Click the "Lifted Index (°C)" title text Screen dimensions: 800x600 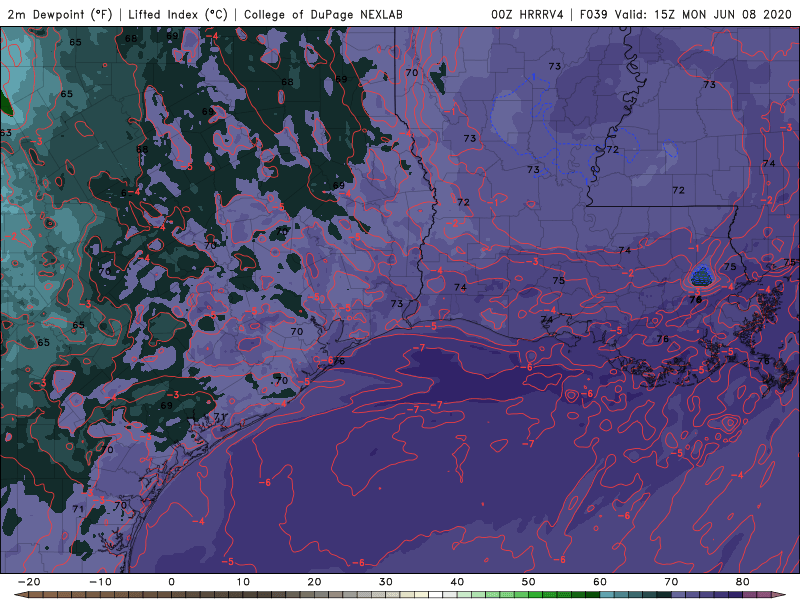[x=178, y=14]
